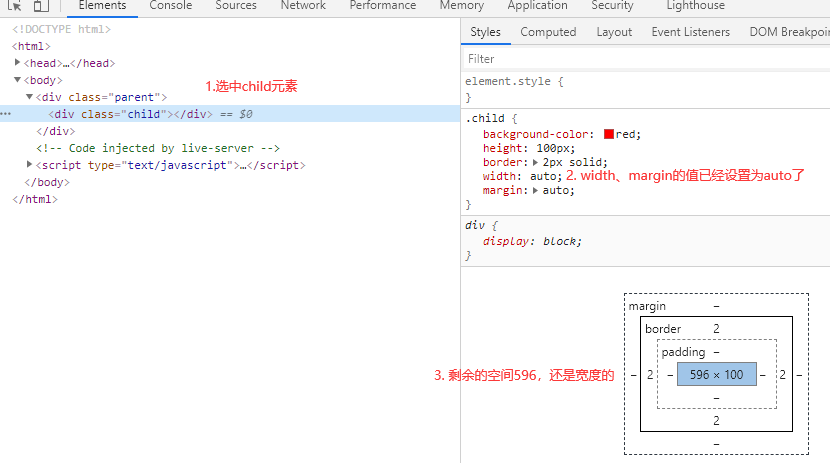Collapse the parent div node
Image resolution: width=830 pixels, height=463 pixels.
pyautogui.click(x=30, y=97)
